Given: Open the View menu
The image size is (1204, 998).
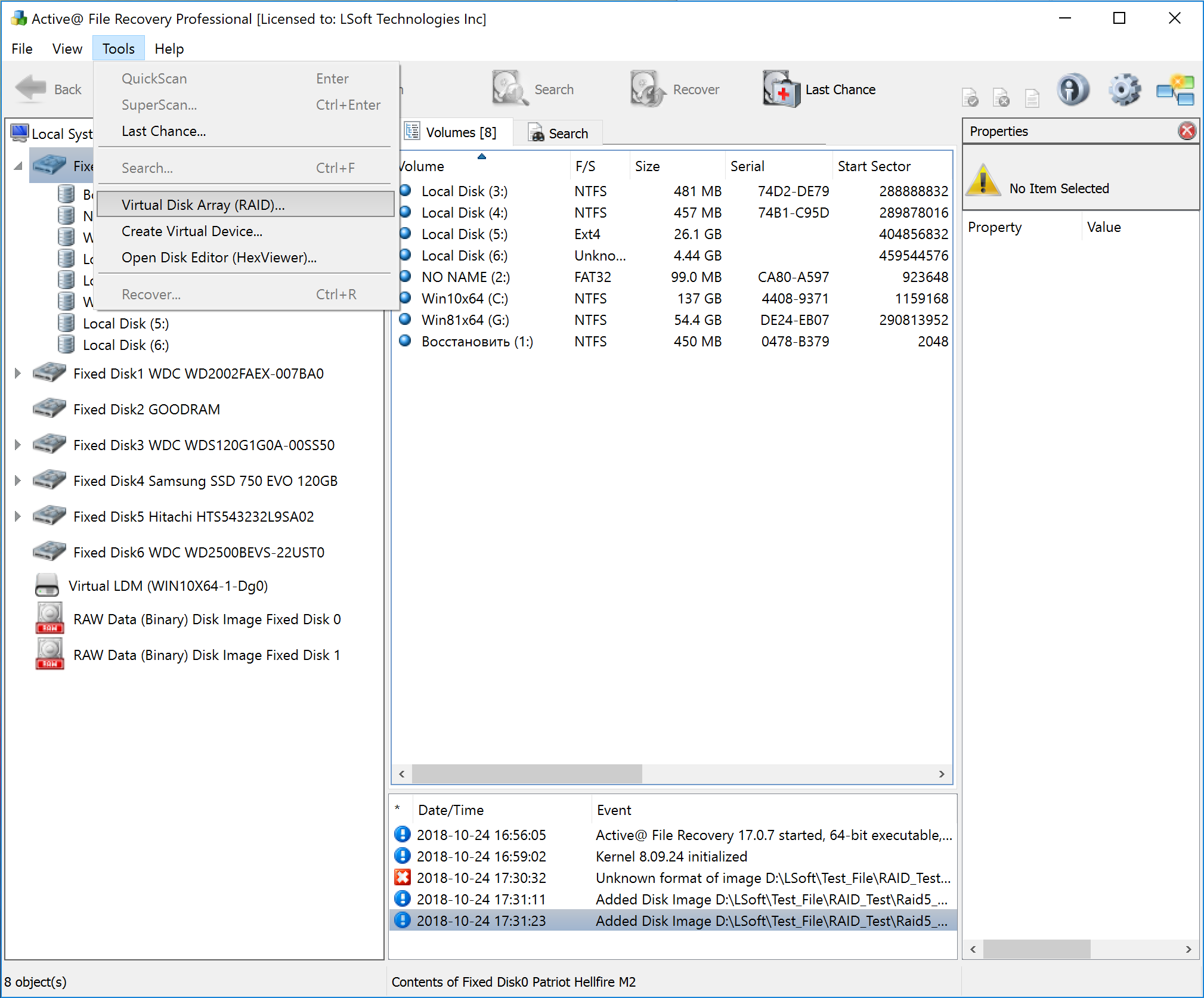Looking at the screenshot, I should tap(67, 49).
